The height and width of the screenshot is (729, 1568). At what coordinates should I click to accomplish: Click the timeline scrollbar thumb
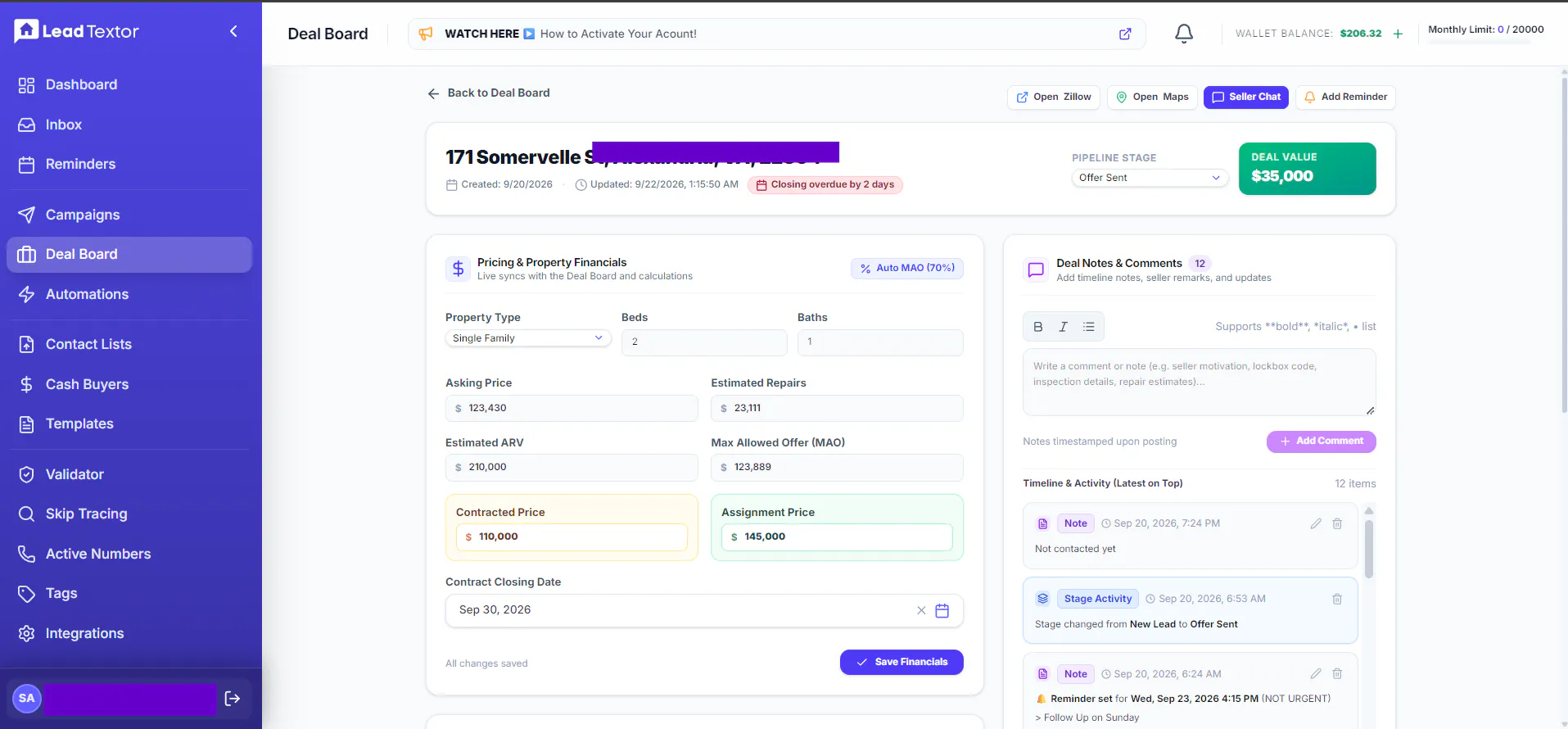point(1368,549)
